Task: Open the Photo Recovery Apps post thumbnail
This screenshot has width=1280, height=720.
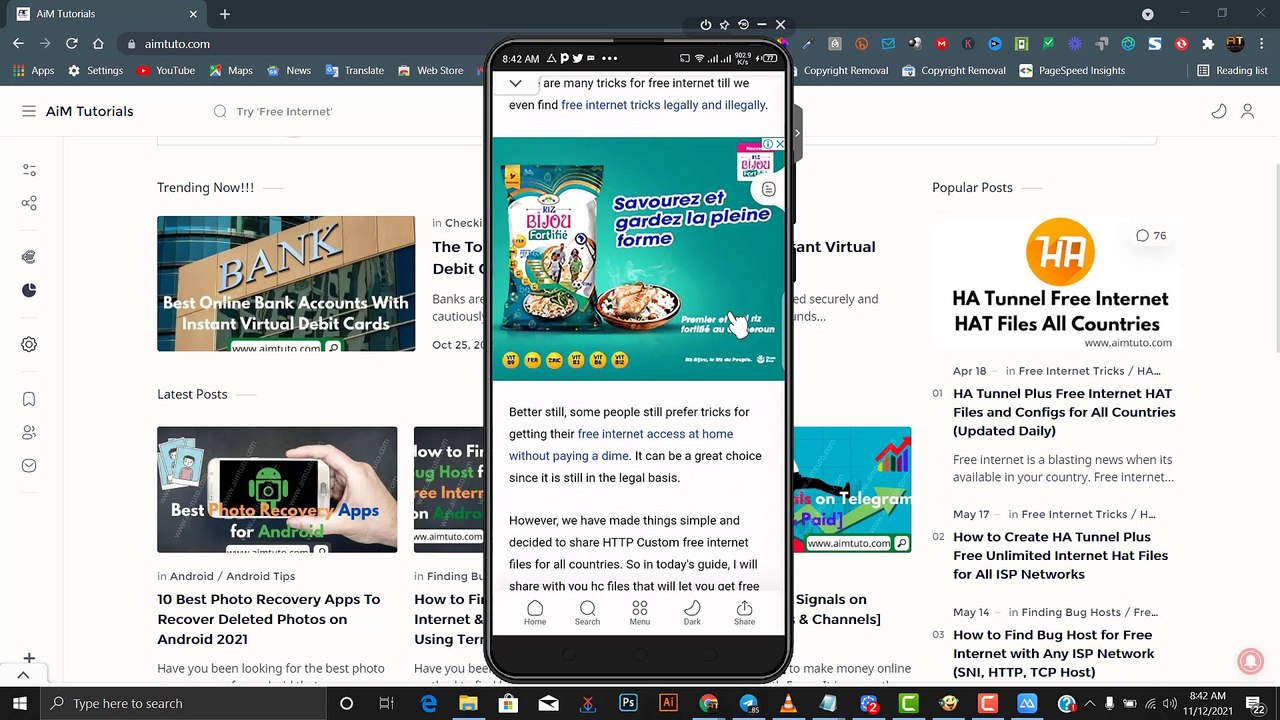Action: [277, 490]
